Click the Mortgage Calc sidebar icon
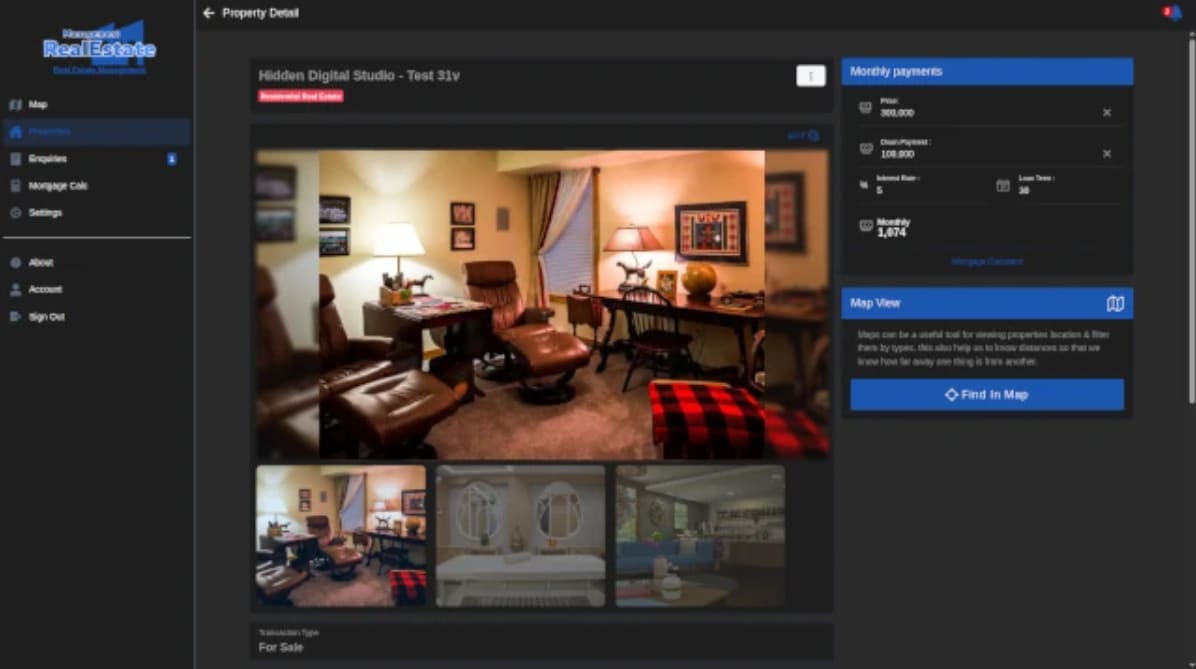 (16, 185)
